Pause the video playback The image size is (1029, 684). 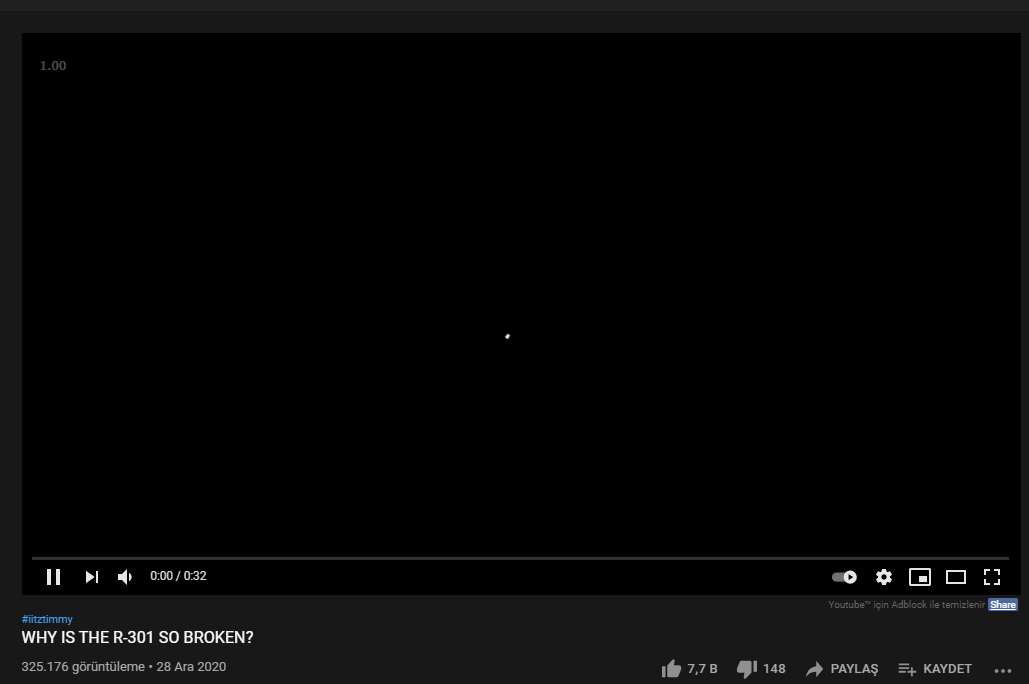point(54,576)
